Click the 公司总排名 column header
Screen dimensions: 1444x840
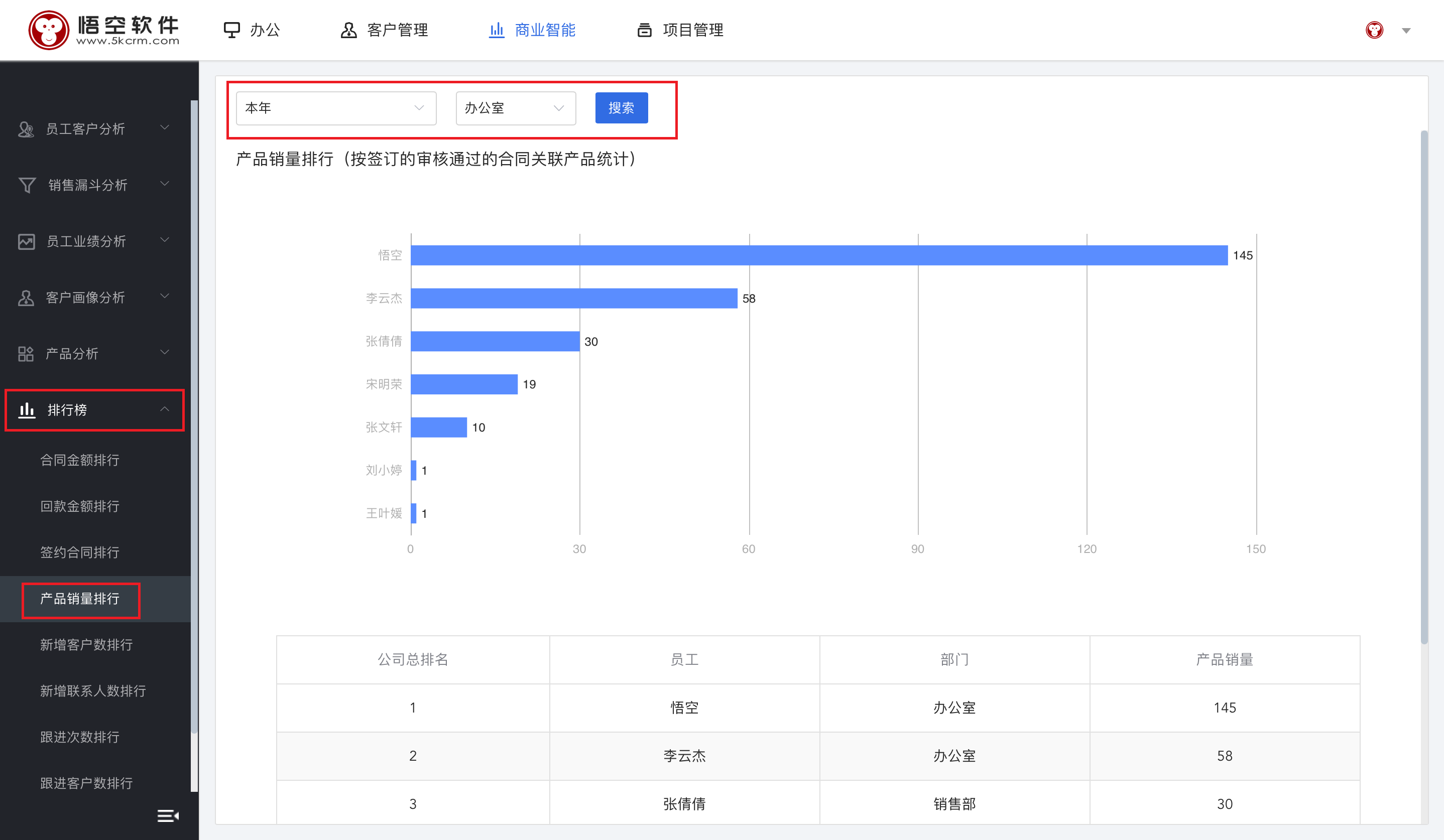(413, 660)
